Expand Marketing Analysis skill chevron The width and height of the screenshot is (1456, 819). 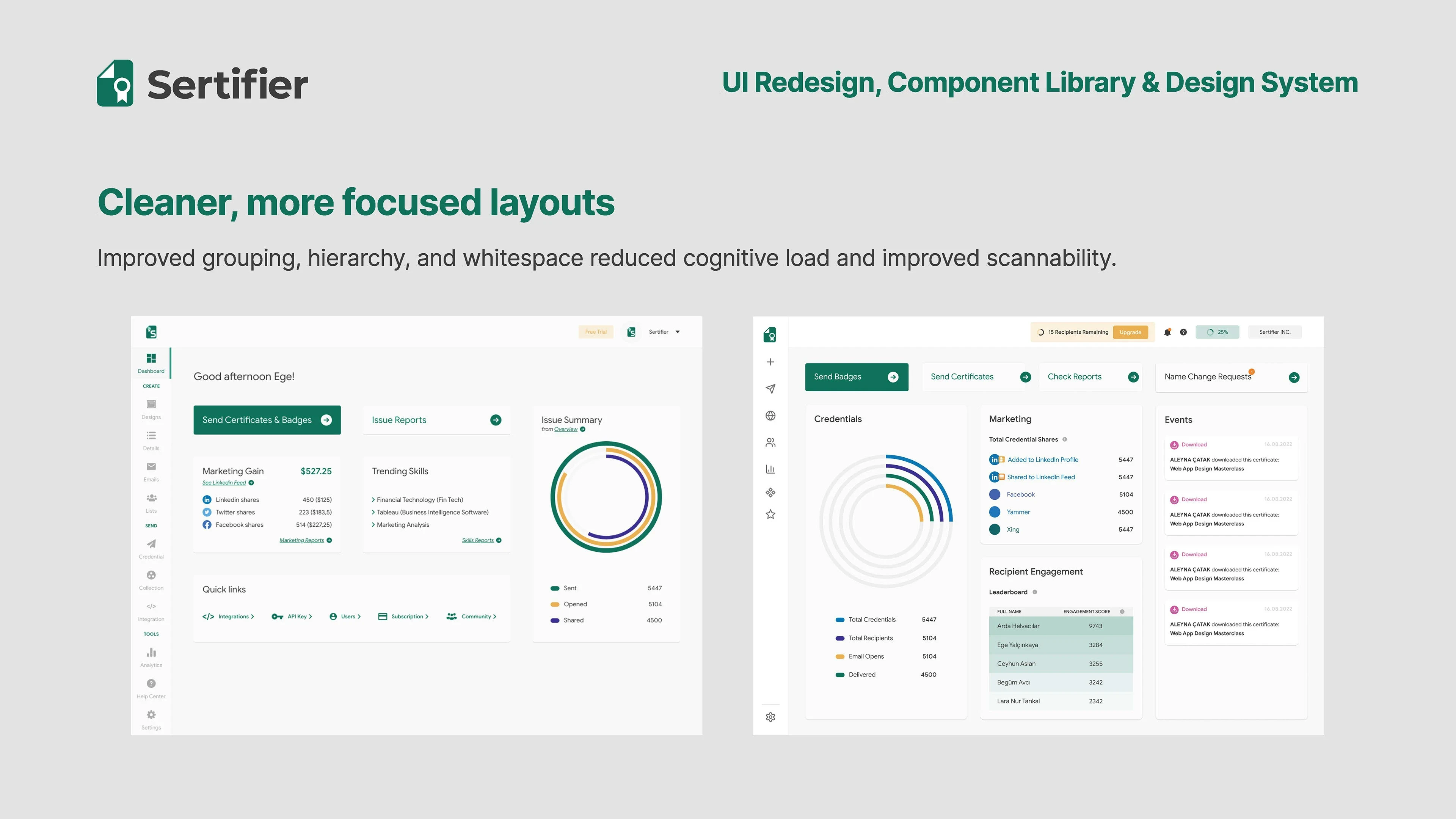(373, 525)
